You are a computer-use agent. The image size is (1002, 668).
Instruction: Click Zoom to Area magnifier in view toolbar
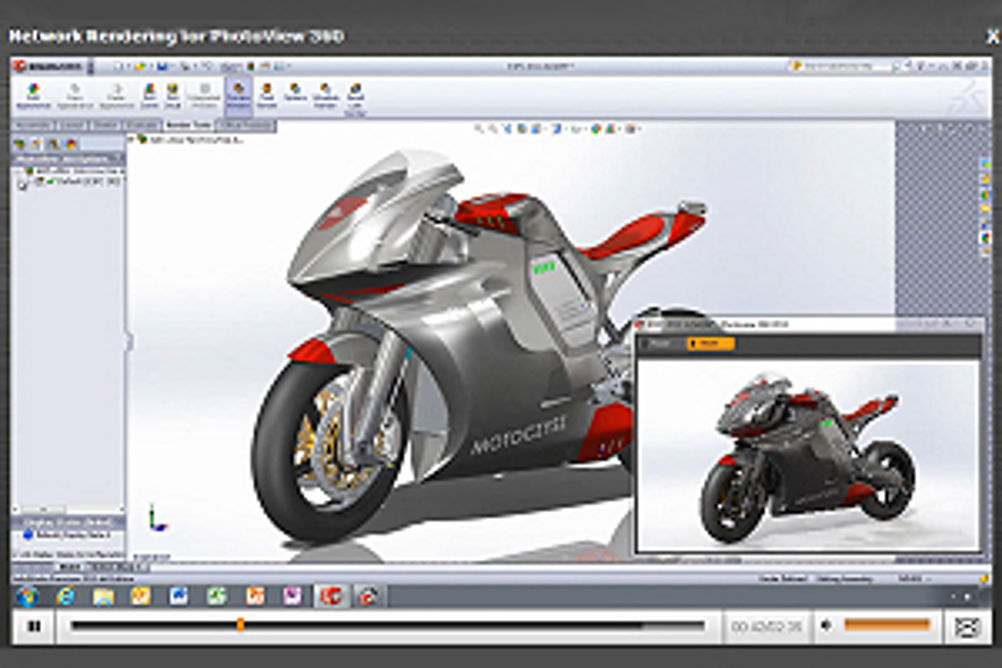(x=493, y=129)
